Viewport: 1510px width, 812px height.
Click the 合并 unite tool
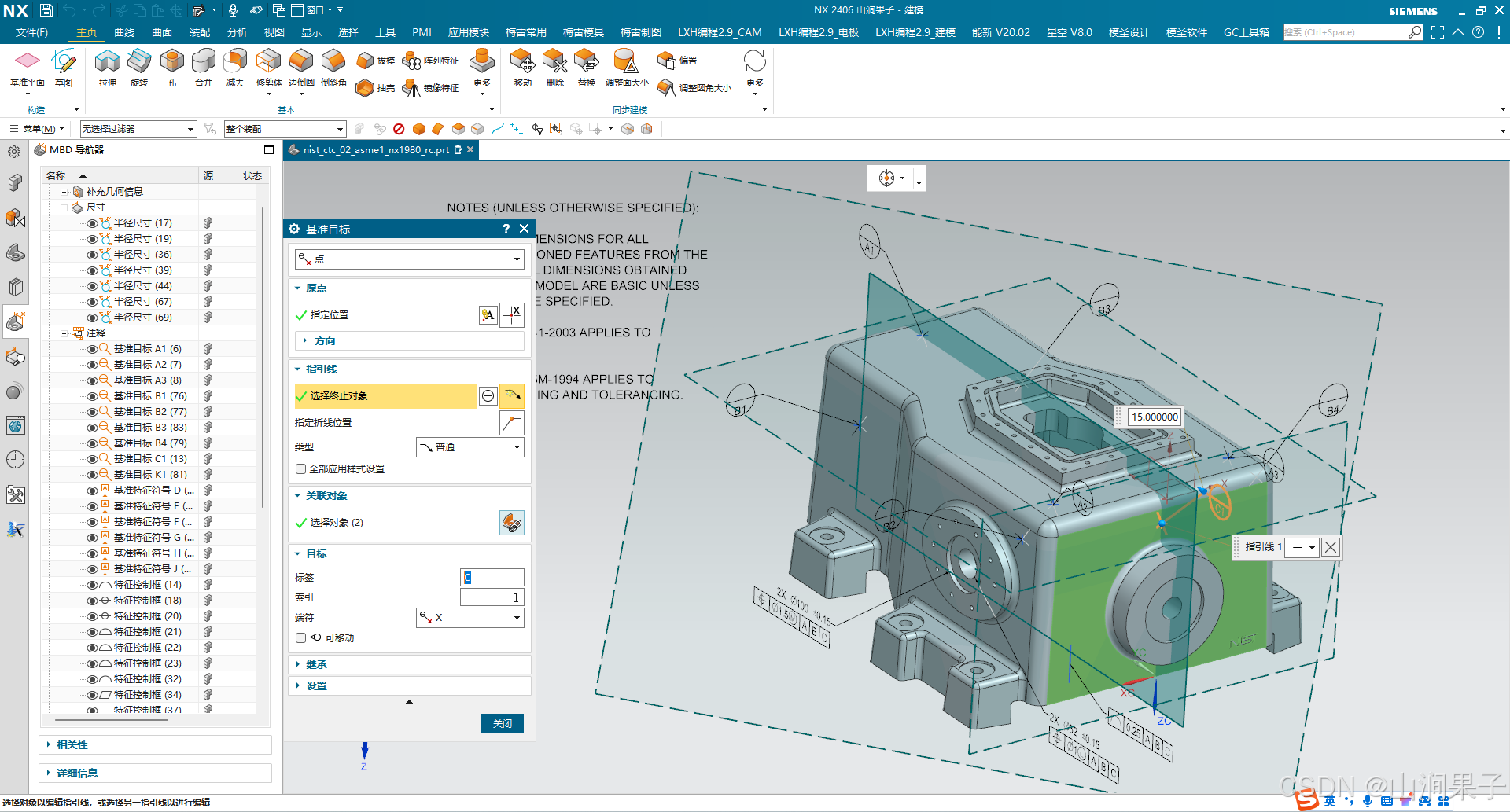[x=204, y=68]
